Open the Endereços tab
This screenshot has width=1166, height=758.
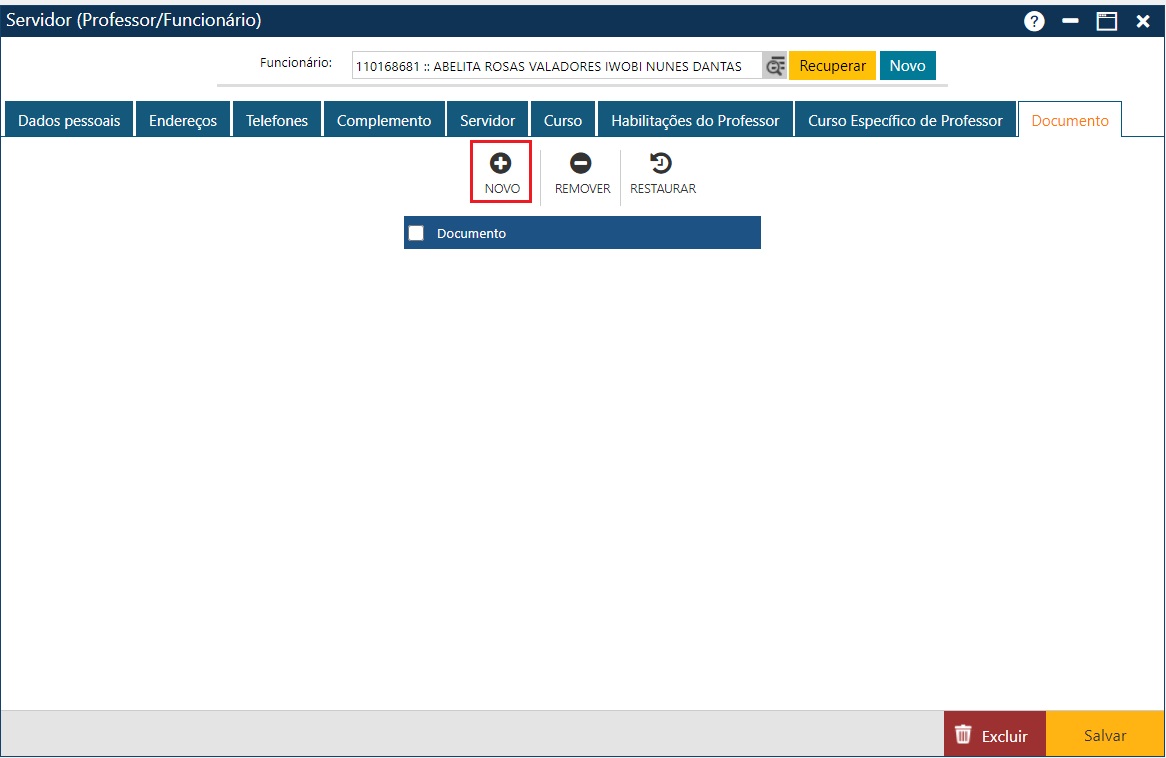tap(183, 120)
